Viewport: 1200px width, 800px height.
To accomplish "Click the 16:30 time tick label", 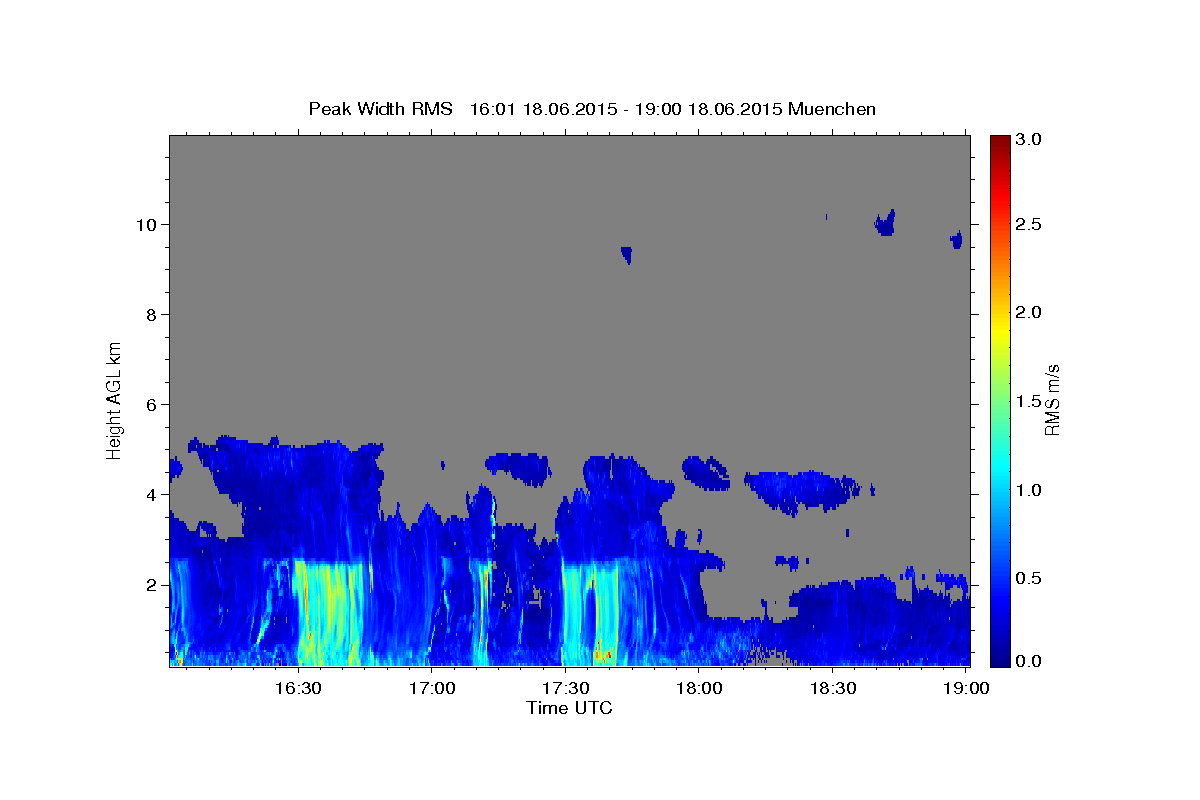I will coord(298,688).
